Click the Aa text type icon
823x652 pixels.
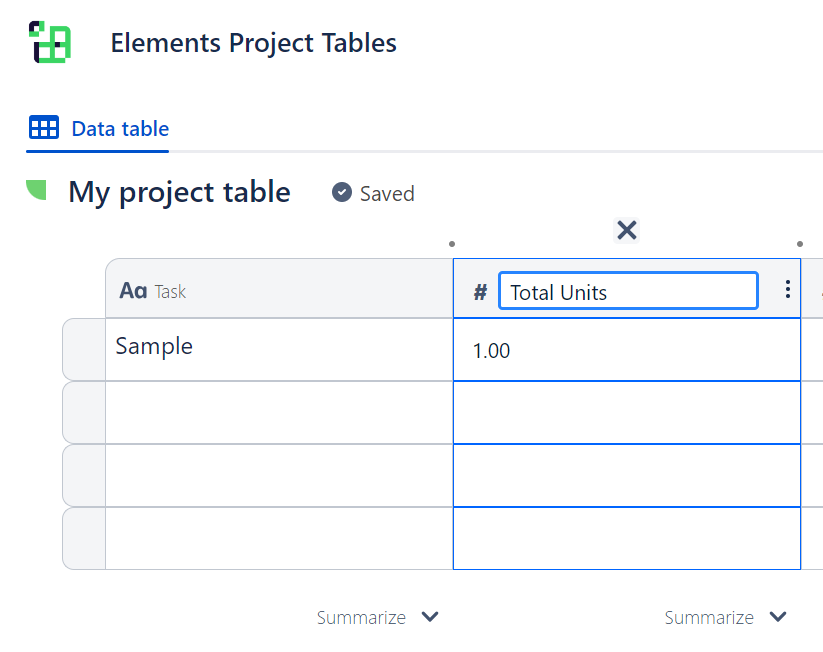[x=133, y=291]
